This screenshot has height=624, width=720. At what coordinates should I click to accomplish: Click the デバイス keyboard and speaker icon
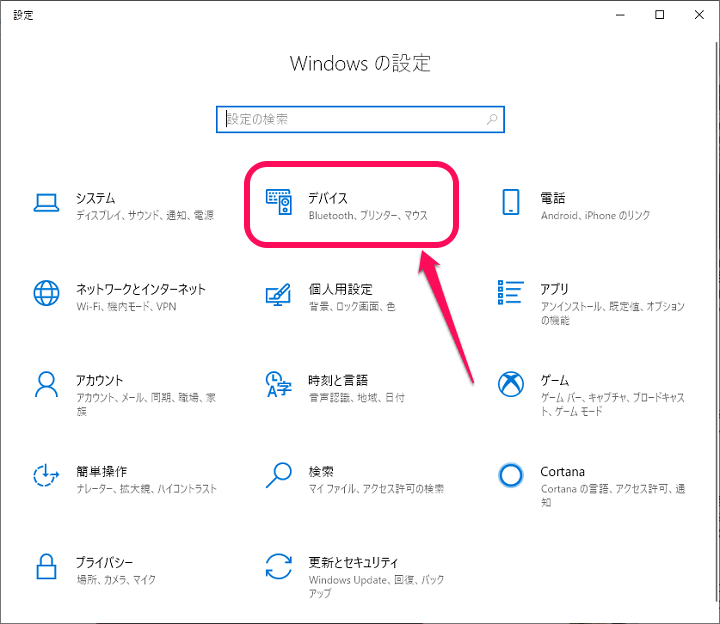[x=279, y=202]
